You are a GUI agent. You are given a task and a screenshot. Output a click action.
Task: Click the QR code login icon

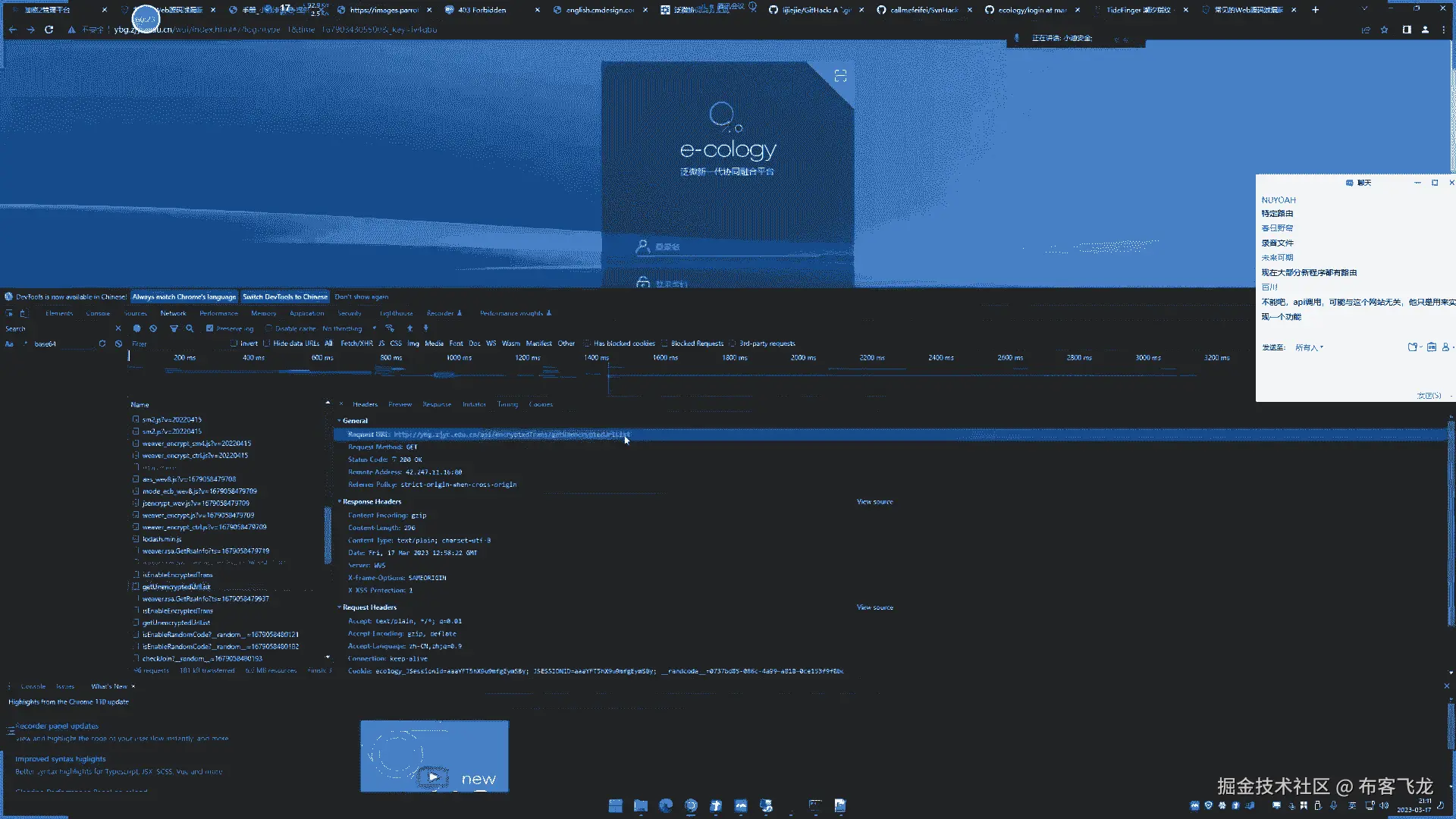click(840, 76)
